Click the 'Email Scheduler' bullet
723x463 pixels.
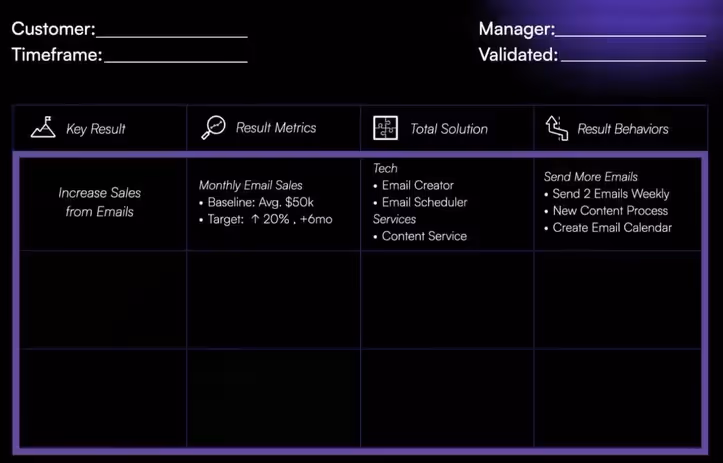[x=420, y=202]
